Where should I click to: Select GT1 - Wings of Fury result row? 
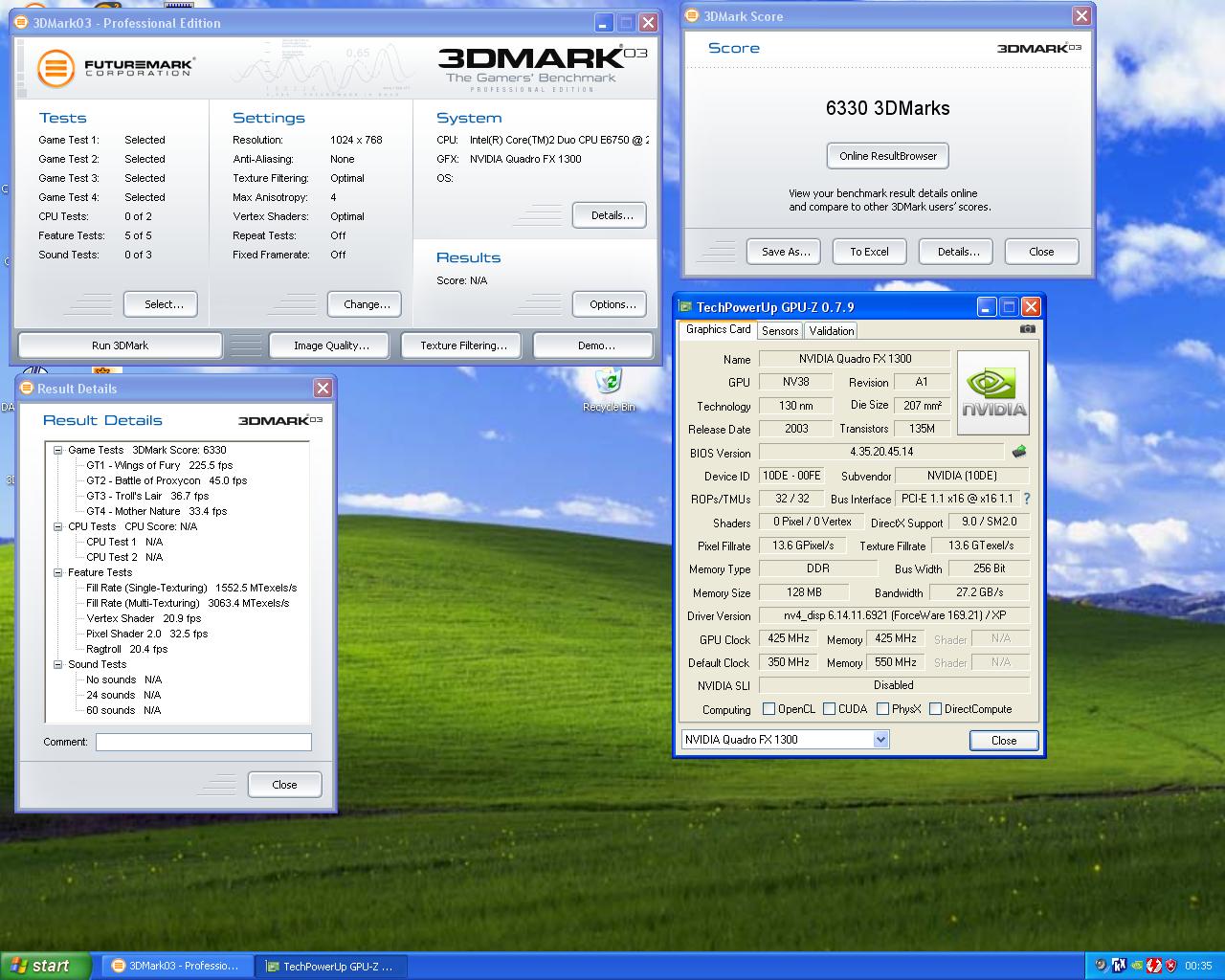click(159, 465)
